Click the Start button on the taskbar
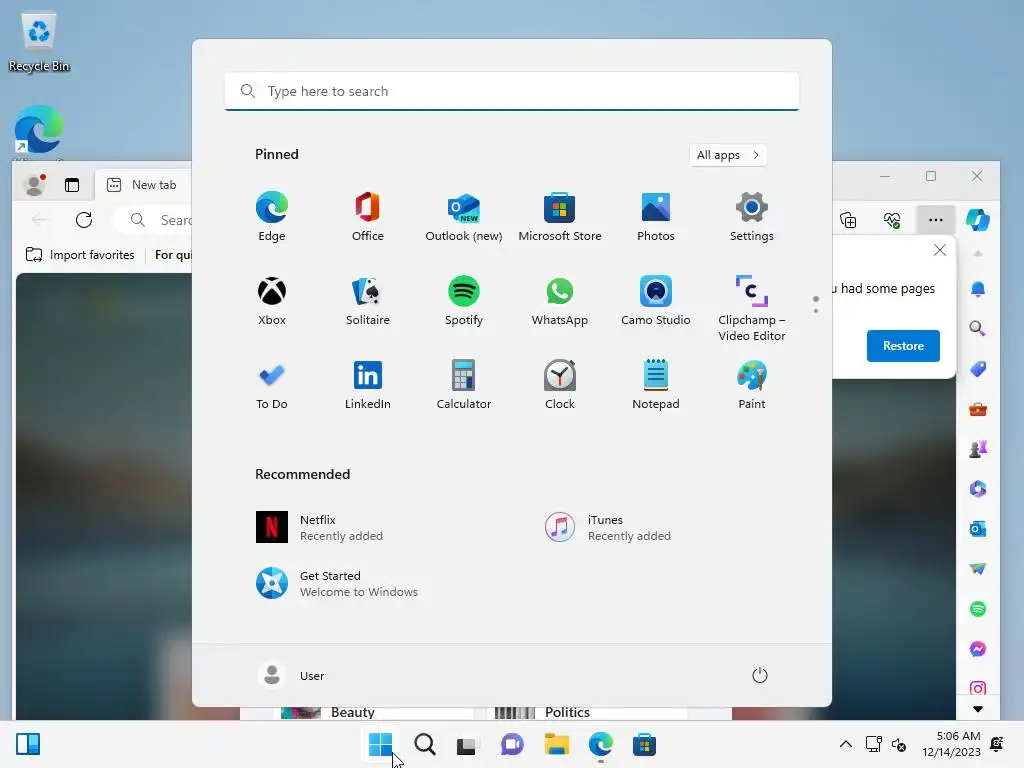The image size is (1024, 768). [380, 744]
